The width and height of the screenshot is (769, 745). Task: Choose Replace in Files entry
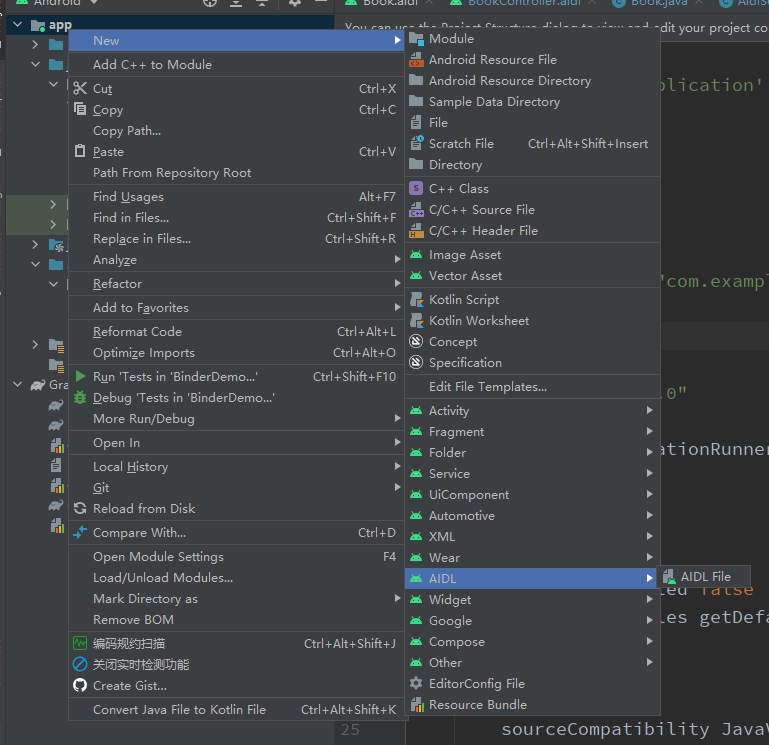[x=236, y=239]
